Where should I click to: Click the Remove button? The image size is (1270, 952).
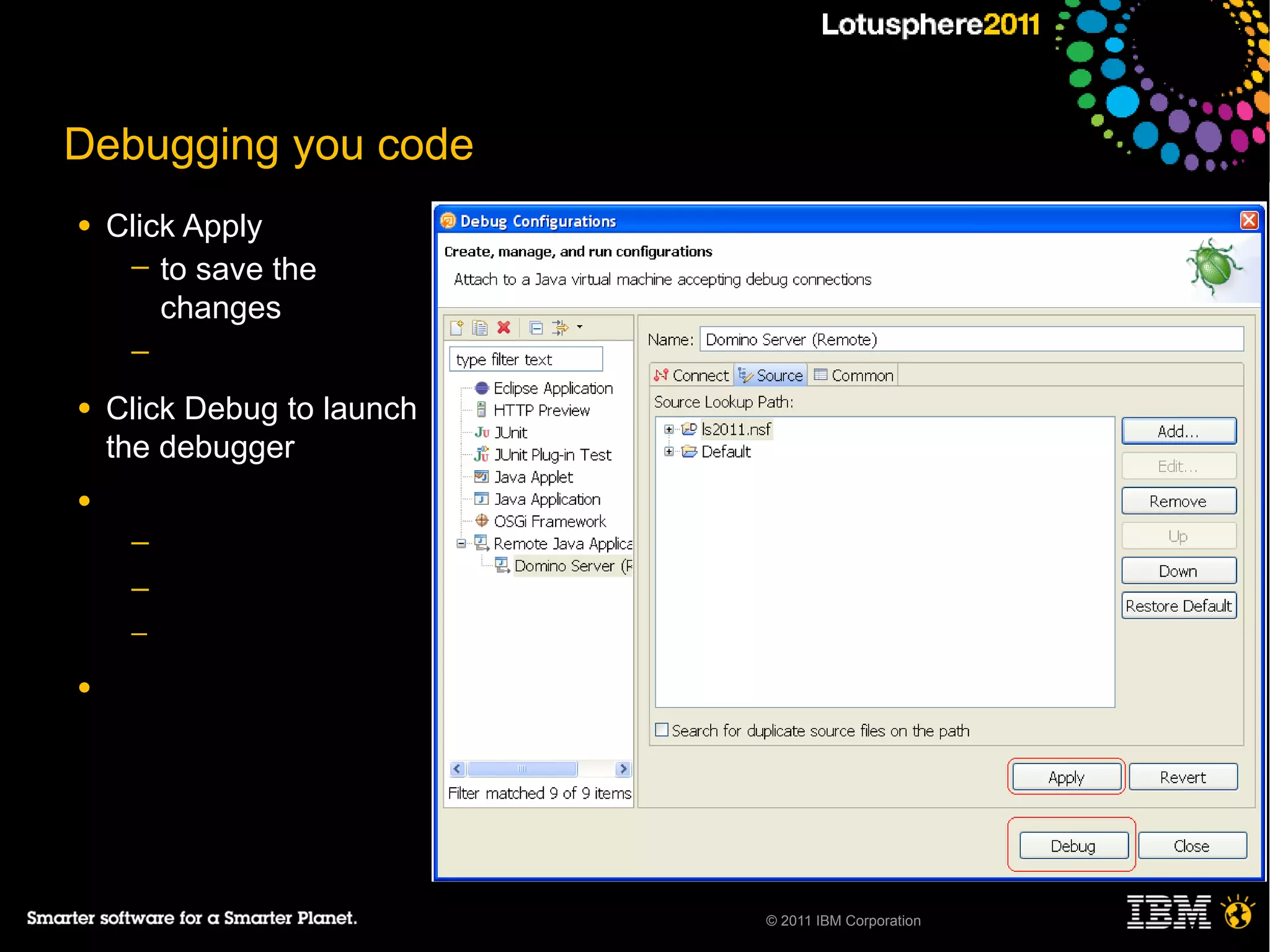coord(1179,501)
